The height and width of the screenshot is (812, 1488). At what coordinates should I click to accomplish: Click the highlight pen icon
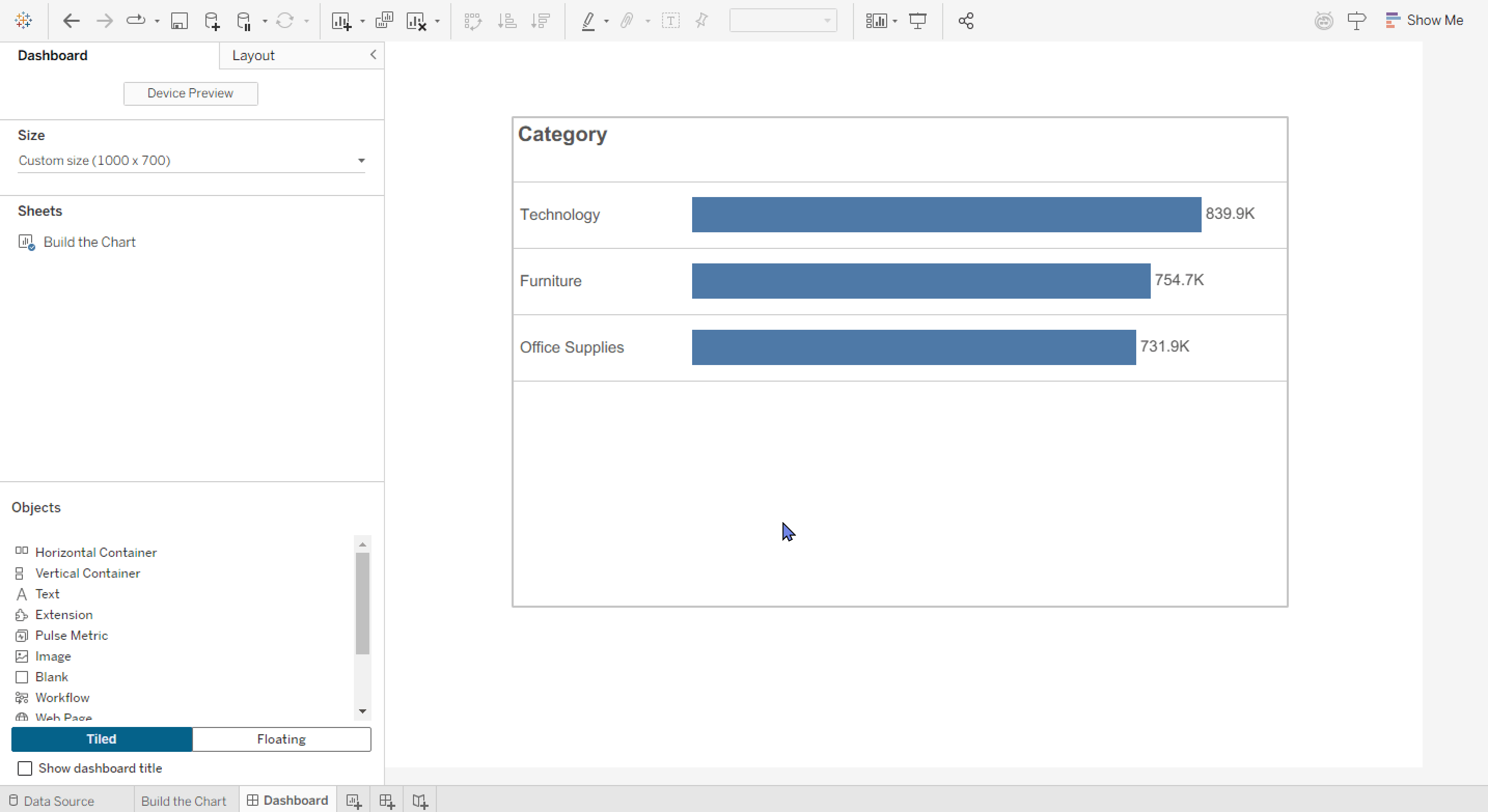(x=588, y=21)
